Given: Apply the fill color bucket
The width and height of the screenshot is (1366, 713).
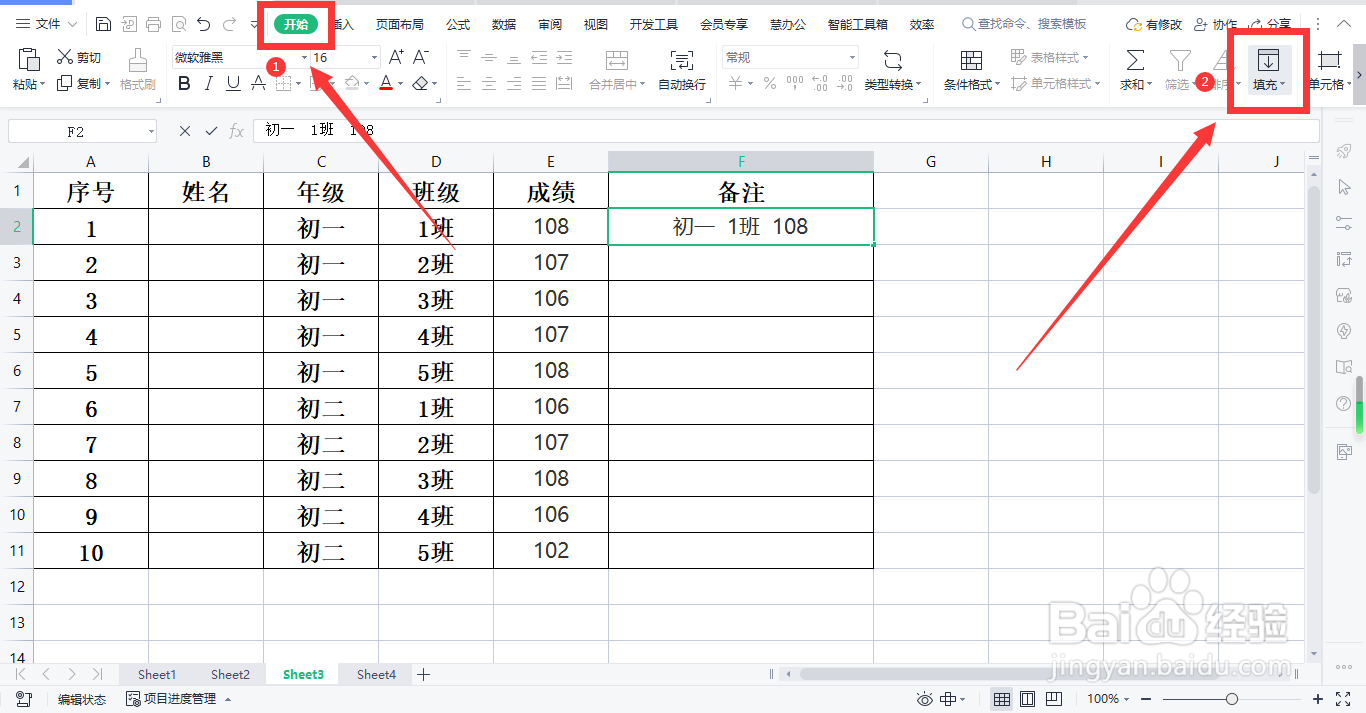Looking at the screenshot, I should click(x=351, y=84).
